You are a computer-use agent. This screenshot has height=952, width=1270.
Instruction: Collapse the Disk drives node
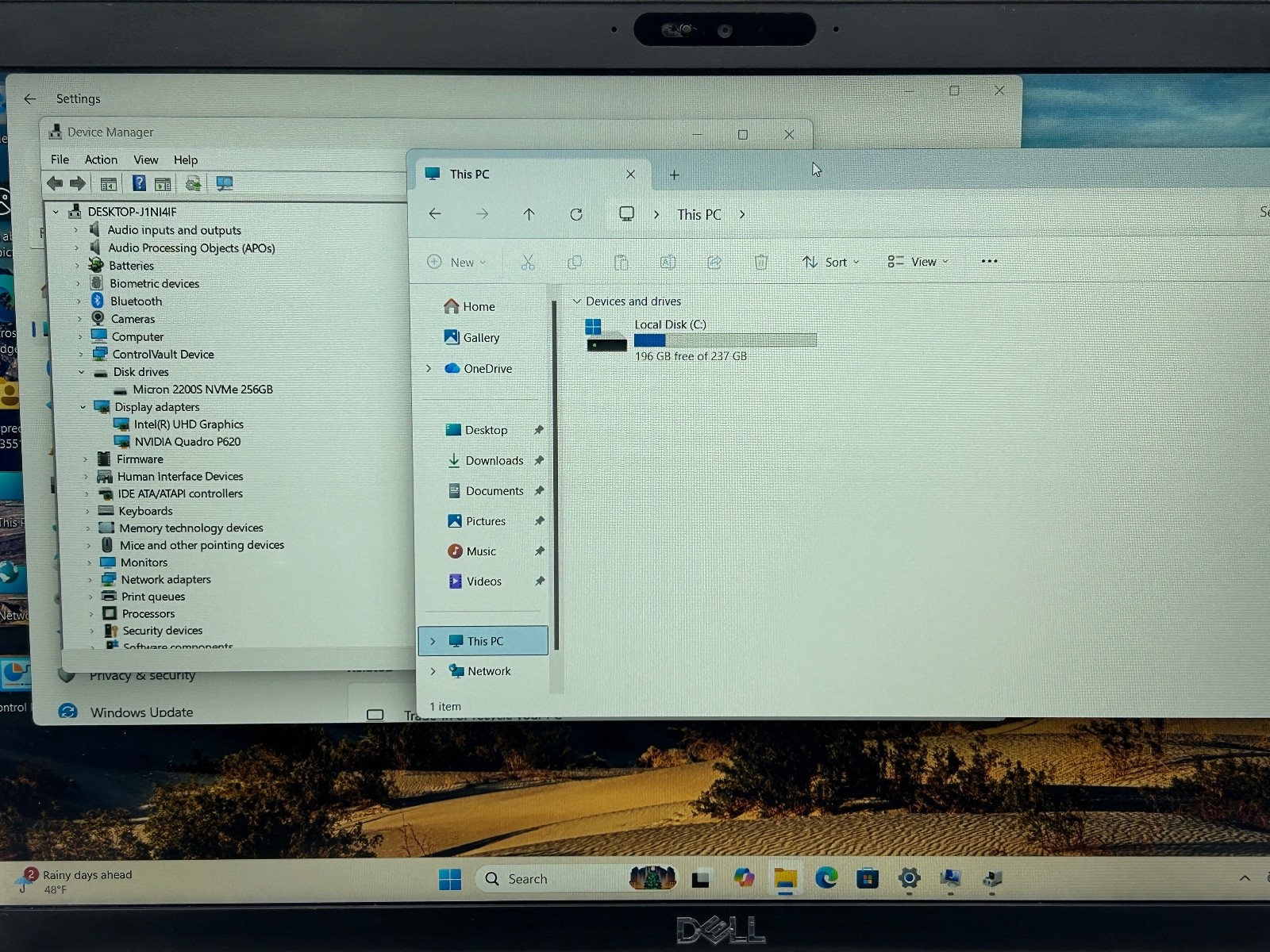point(81,372)
